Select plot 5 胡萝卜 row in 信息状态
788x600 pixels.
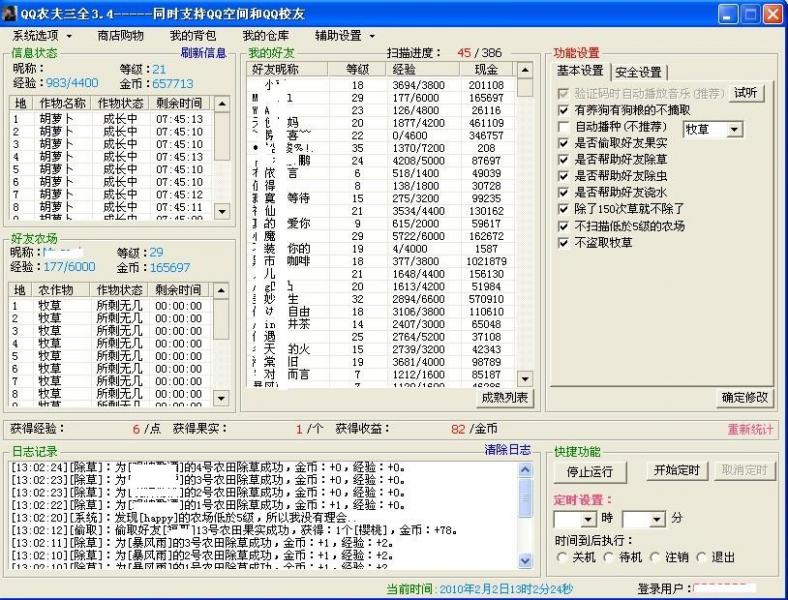(112, 169)
